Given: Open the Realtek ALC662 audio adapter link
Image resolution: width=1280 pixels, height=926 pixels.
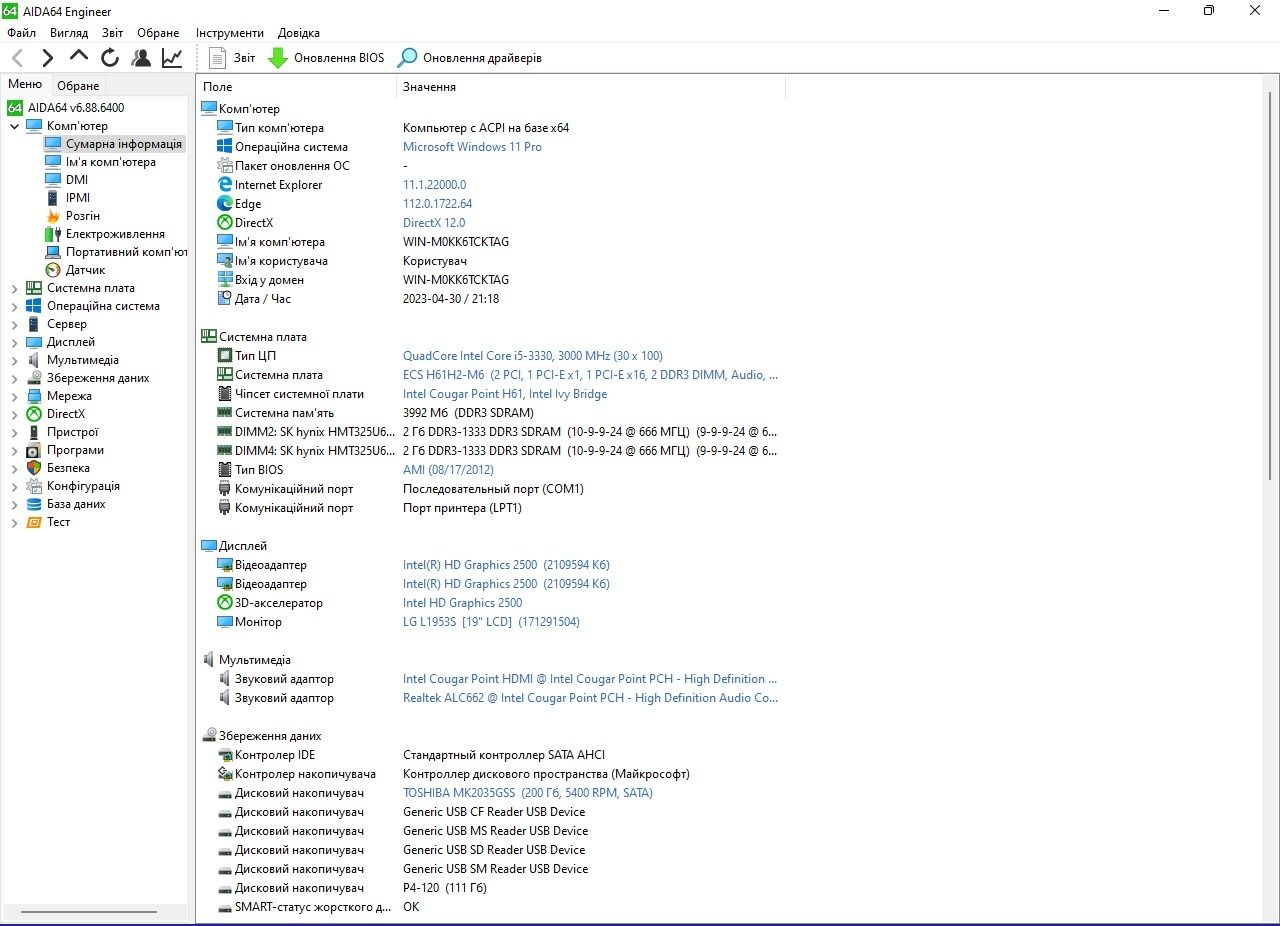Looking at the screenshot, I should point(590,698).
